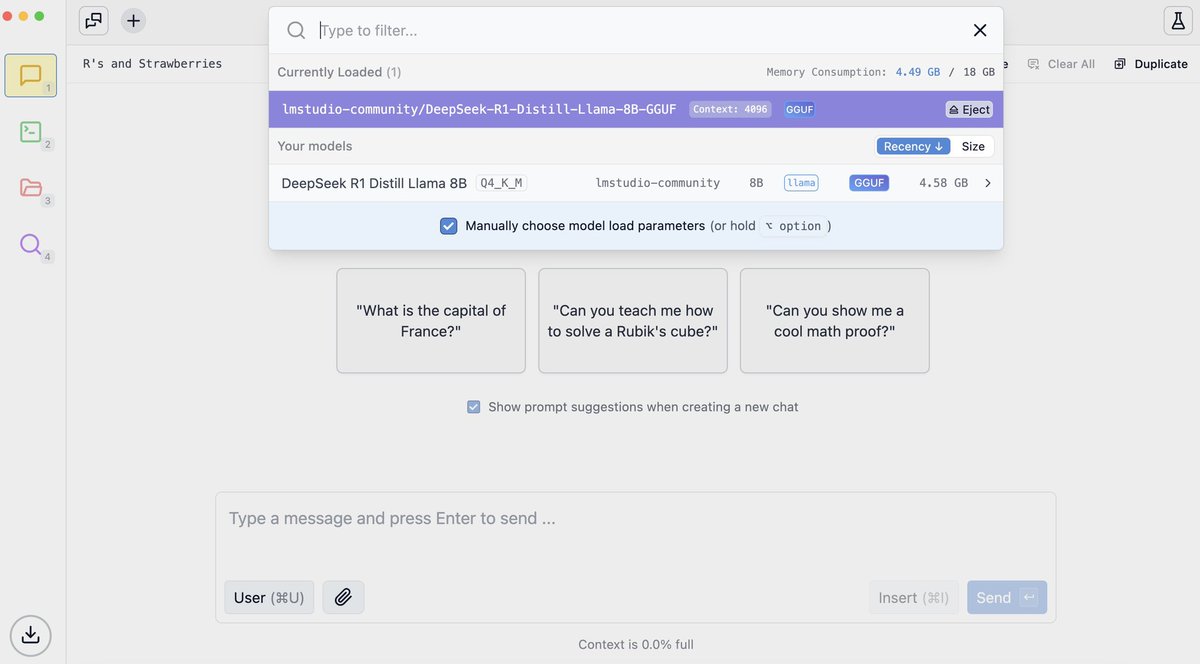Image resolution: width=1200 pixels, height=664 pixels.
Task: Click the Context: 4096 badge
Action: (x=730, y=110)
